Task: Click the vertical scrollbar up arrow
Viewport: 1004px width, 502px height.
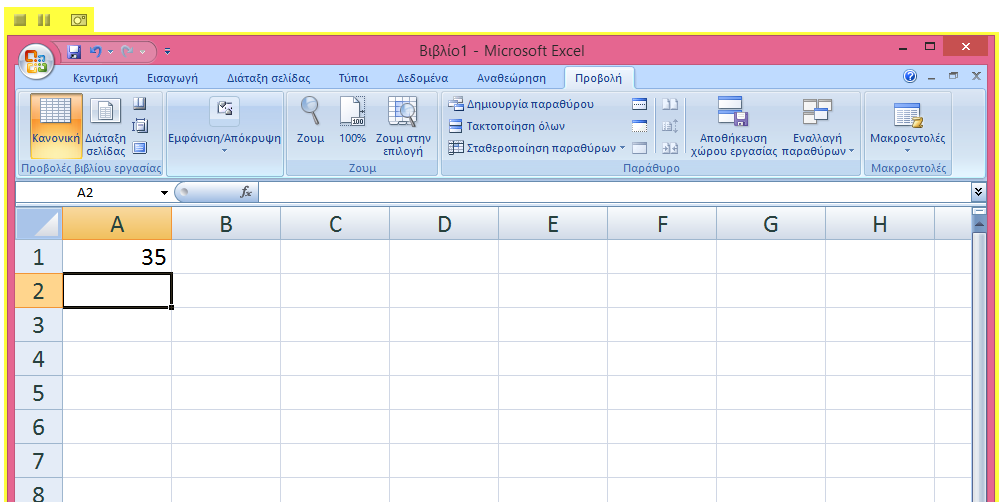Action: coord(978,223)
